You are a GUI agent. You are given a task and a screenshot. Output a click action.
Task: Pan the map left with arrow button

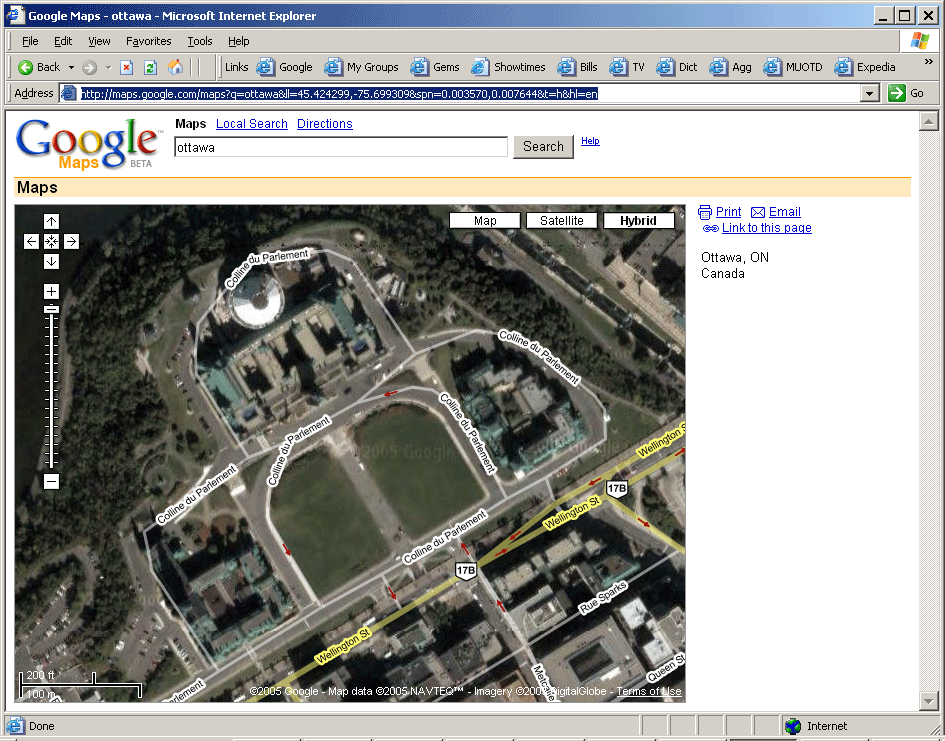click(x=31, y=241)
